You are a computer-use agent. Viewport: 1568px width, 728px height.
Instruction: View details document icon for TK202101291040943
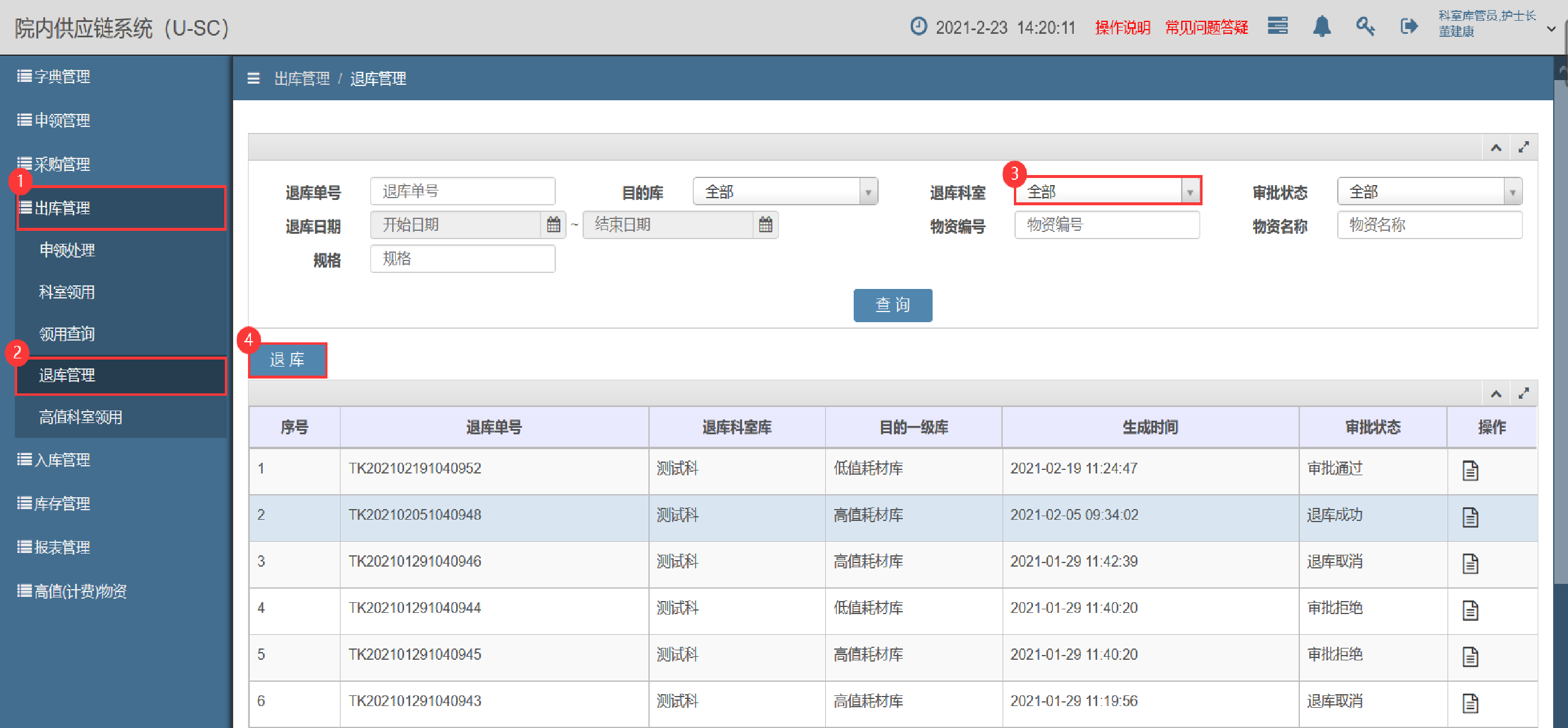(x=1470, y=702)
